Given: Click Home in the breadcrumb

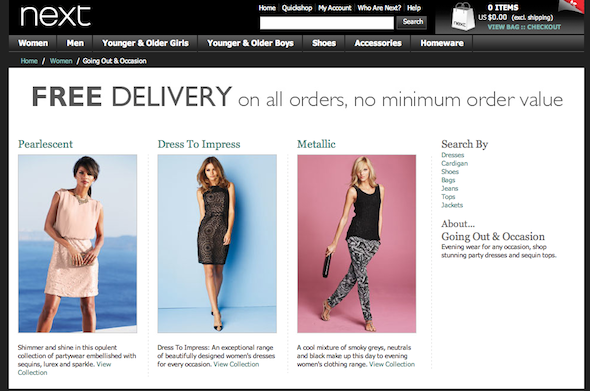Looking at the screenshot, I should (29, 61).
